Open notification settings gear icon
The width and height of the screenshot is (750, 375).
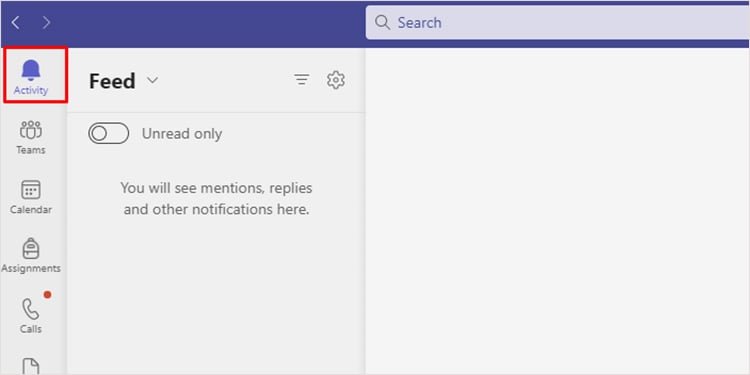coord(336,80)
